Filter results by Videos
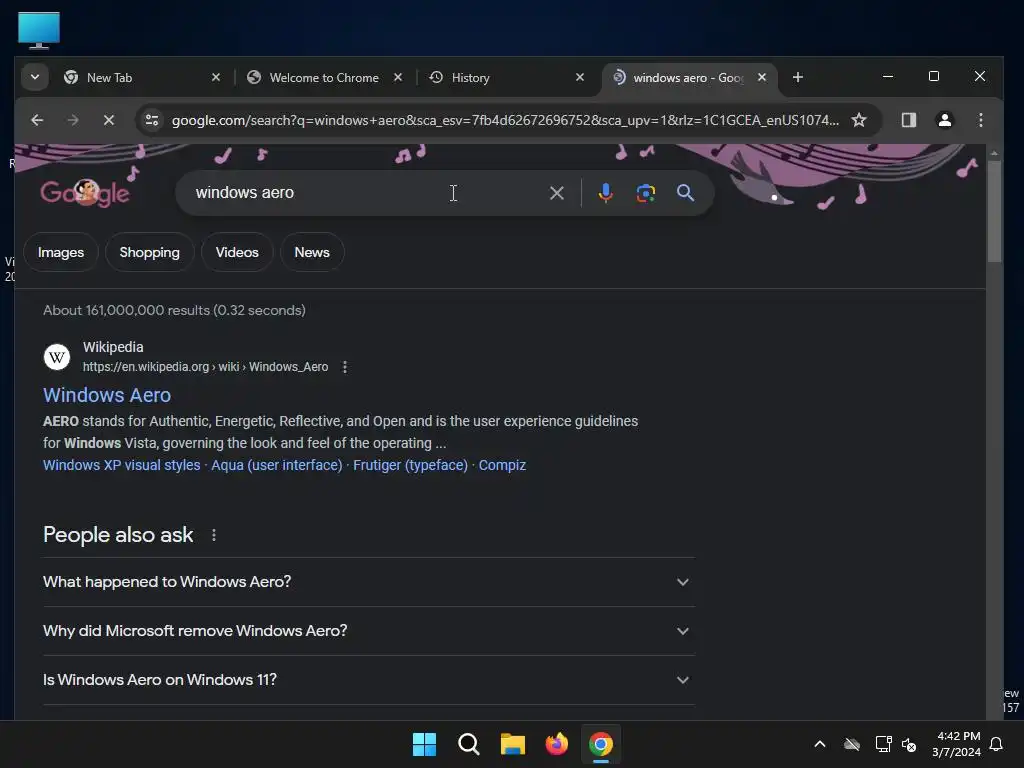The height and width of the screenshot is (768, 1024). pyautogui.click(x=237, y=252)
